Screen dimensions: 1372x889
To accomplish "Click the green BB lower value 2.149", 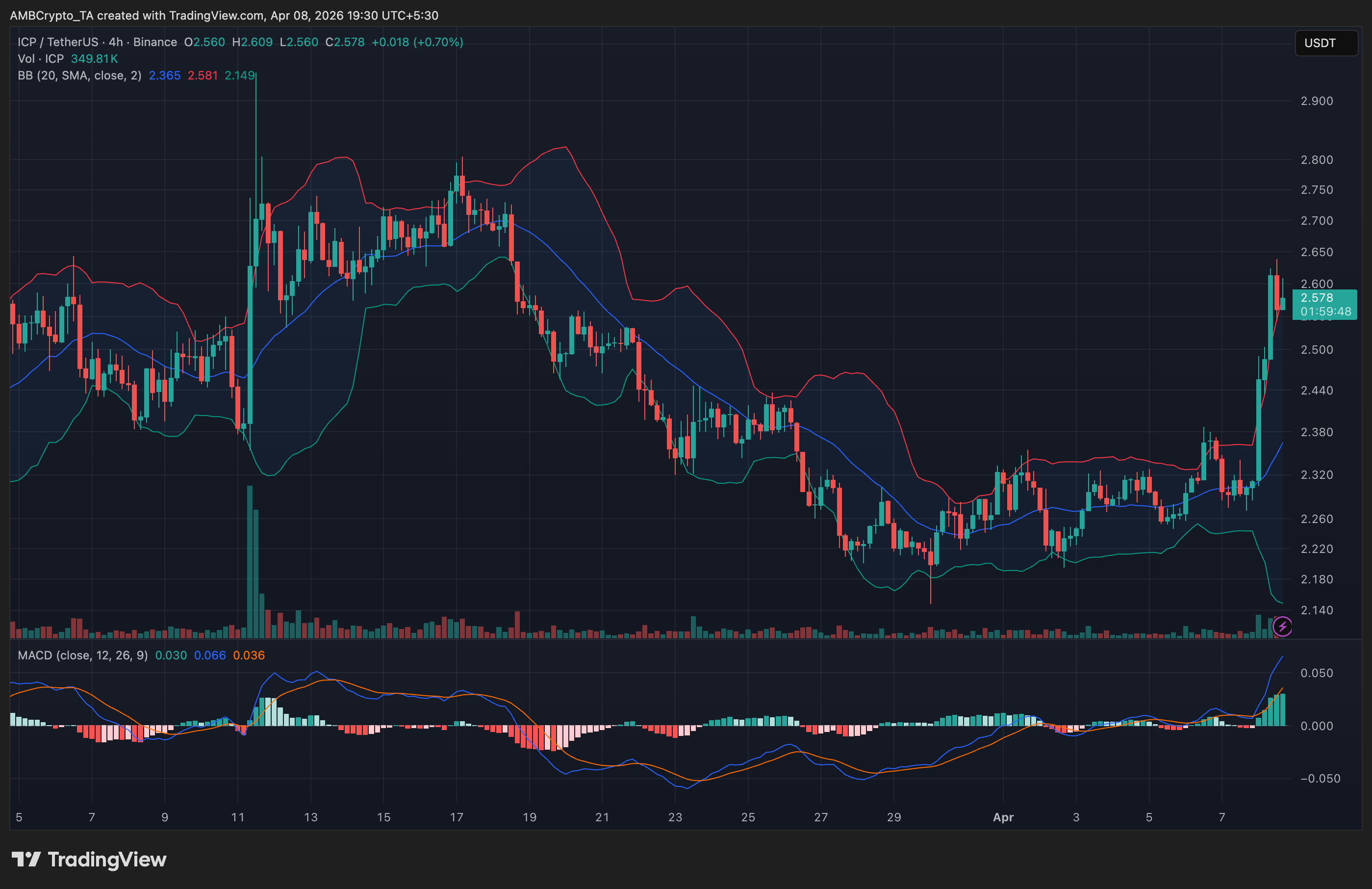I will (x=239, y=76).
